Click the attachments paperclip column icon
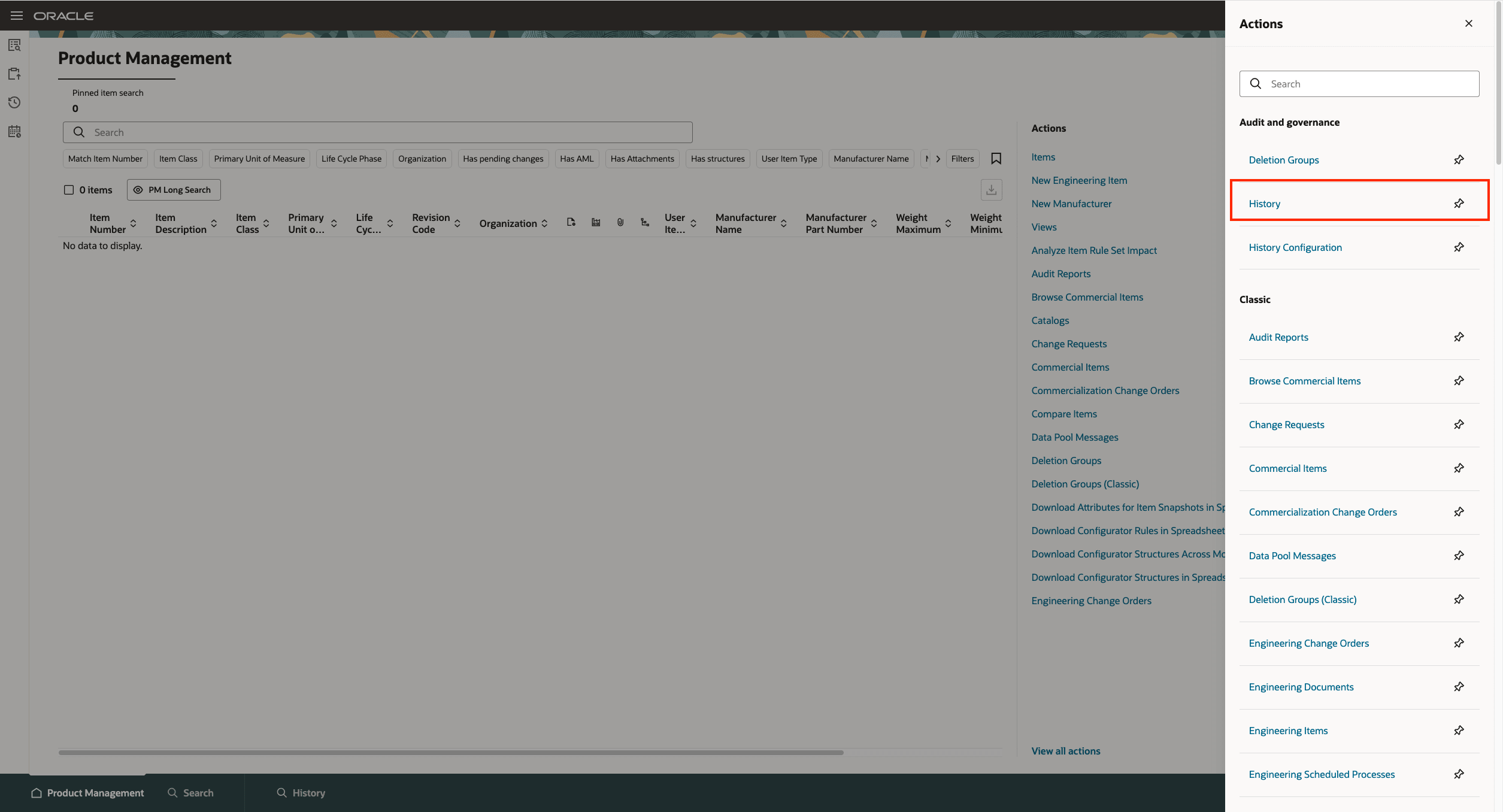The image size is (1503, 812). (620, 222)
